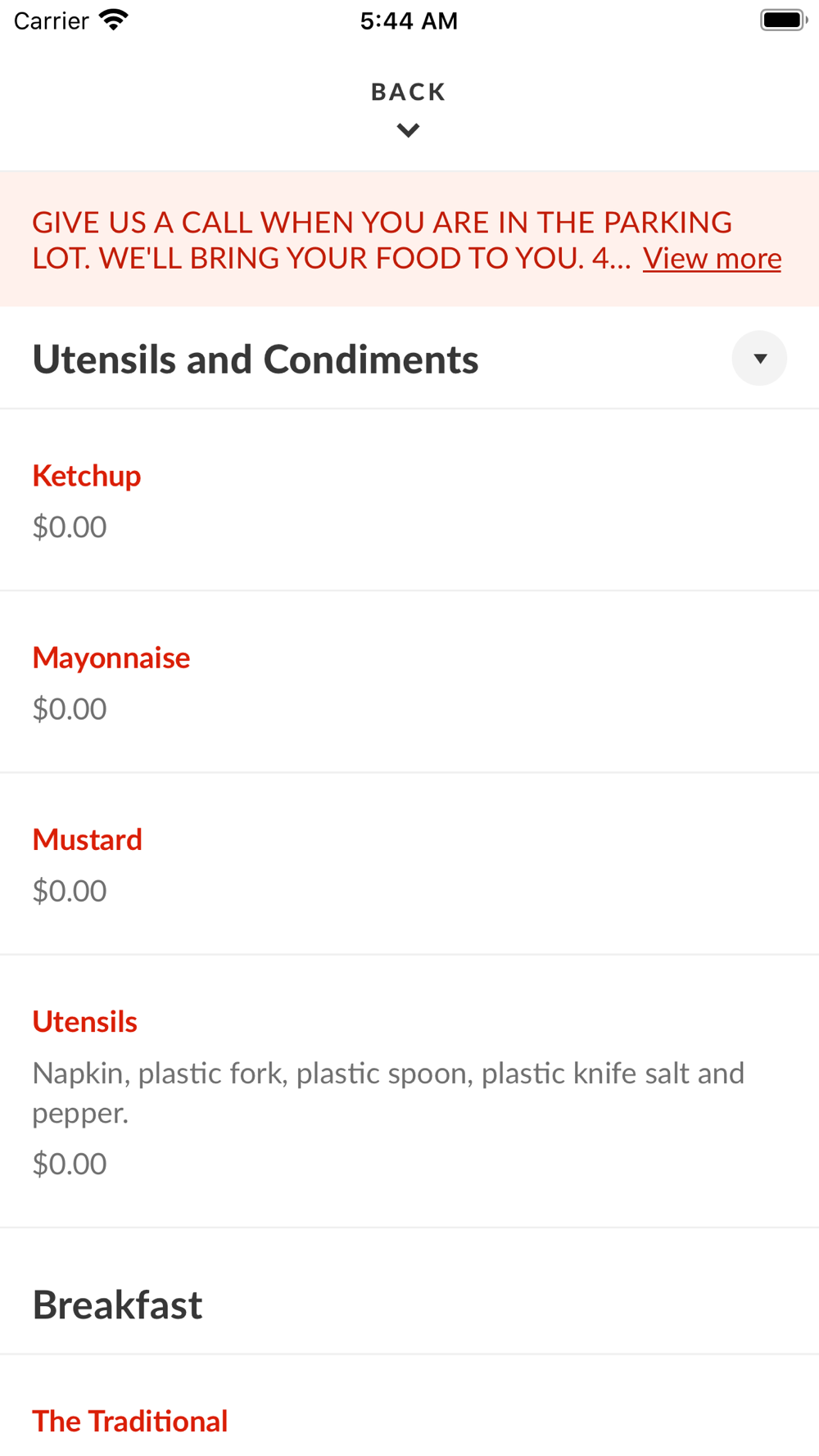Viewport: 819px width, 1456px height.
Task: Tap the Wi-Fi status icon
Action: (114, 20)
